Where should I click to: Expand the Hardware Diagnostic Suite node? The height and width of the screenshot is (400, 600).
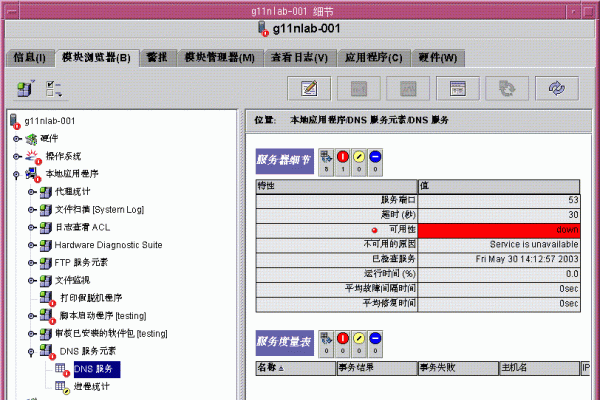point(32,245)
